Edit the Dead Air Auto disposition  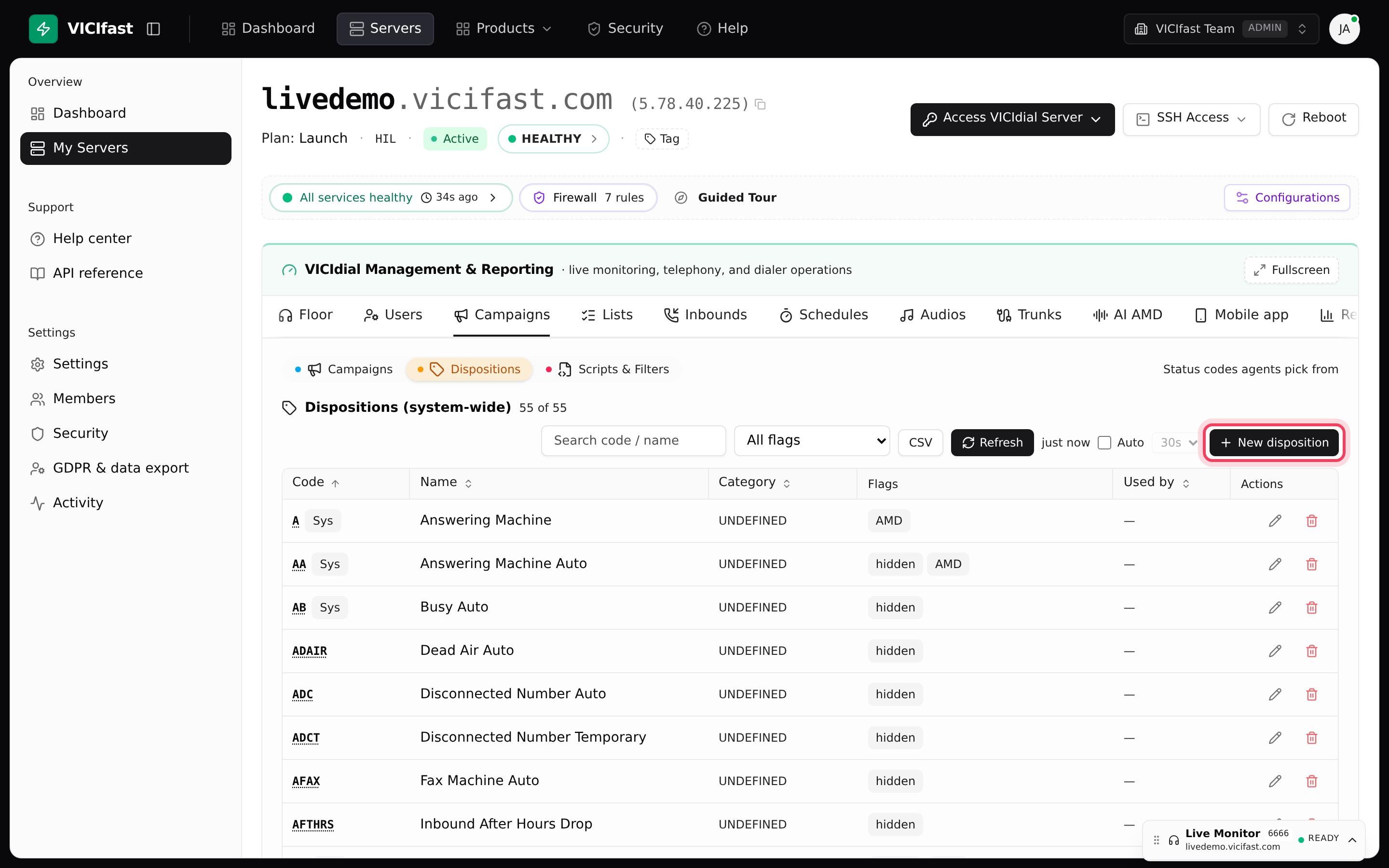[1275, 651]
